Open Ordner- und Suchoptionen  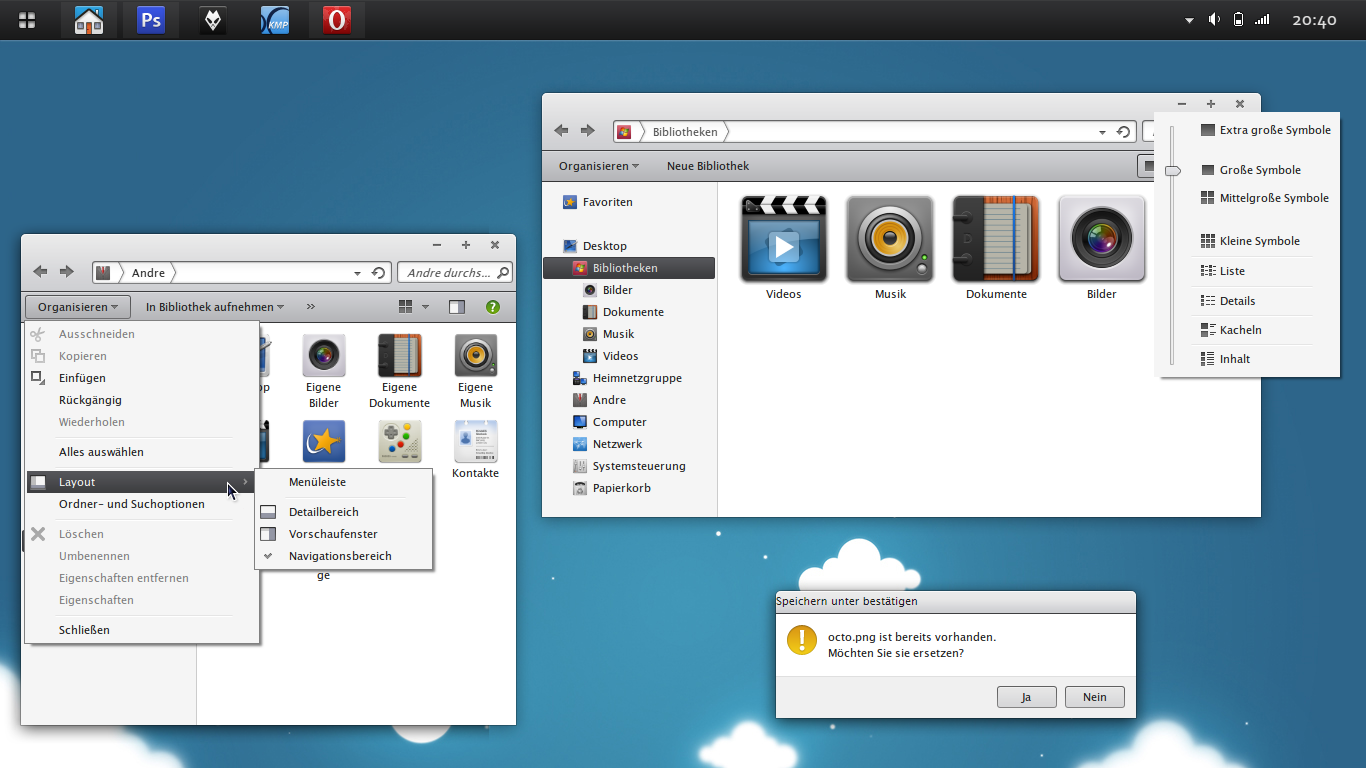click(x=142, y=504)
